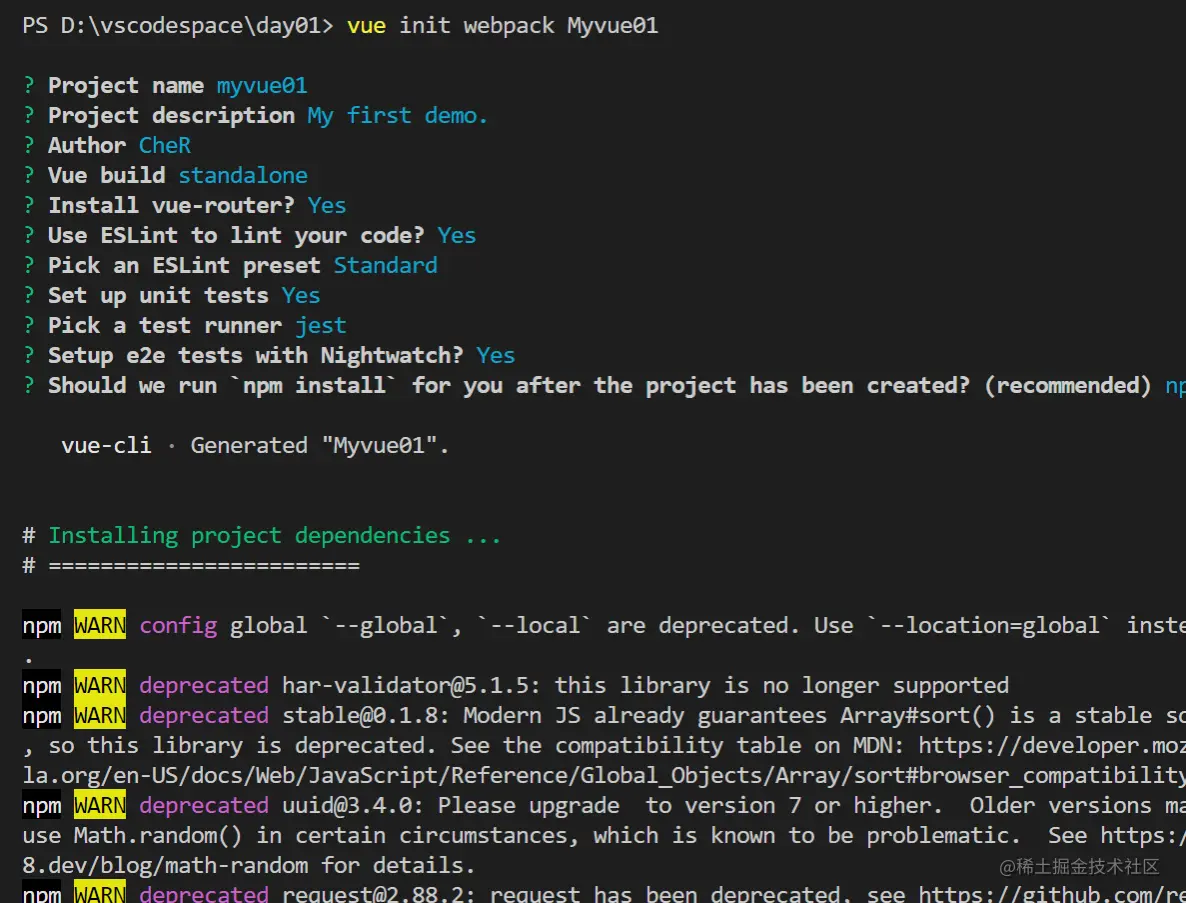Click the test runner value 'jest'
This screenshot has height=903, width=1186.
tap(321, 325)
